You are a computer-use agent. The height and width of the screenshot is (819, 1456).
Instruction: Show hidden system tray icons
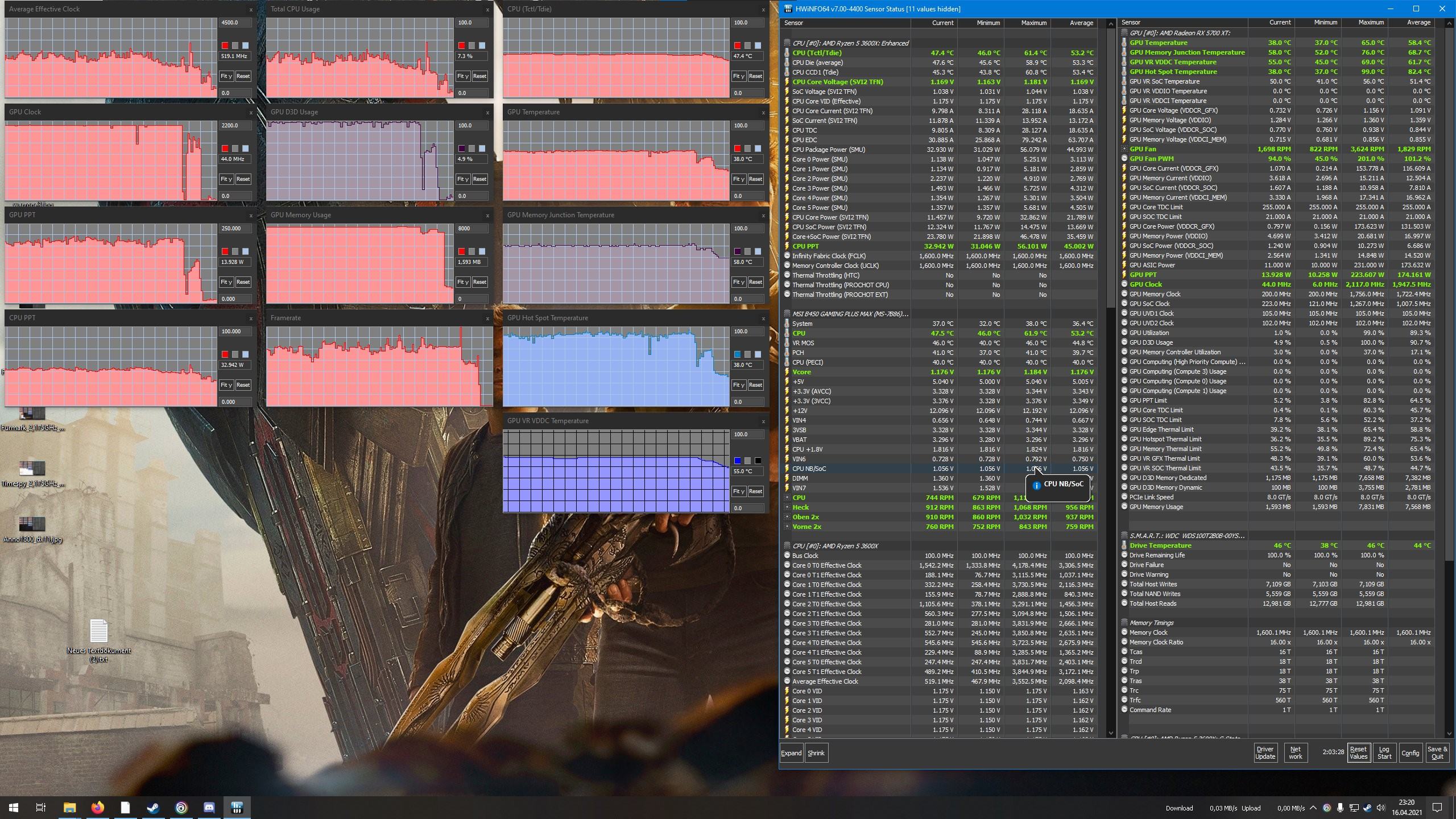point(1313,808)
